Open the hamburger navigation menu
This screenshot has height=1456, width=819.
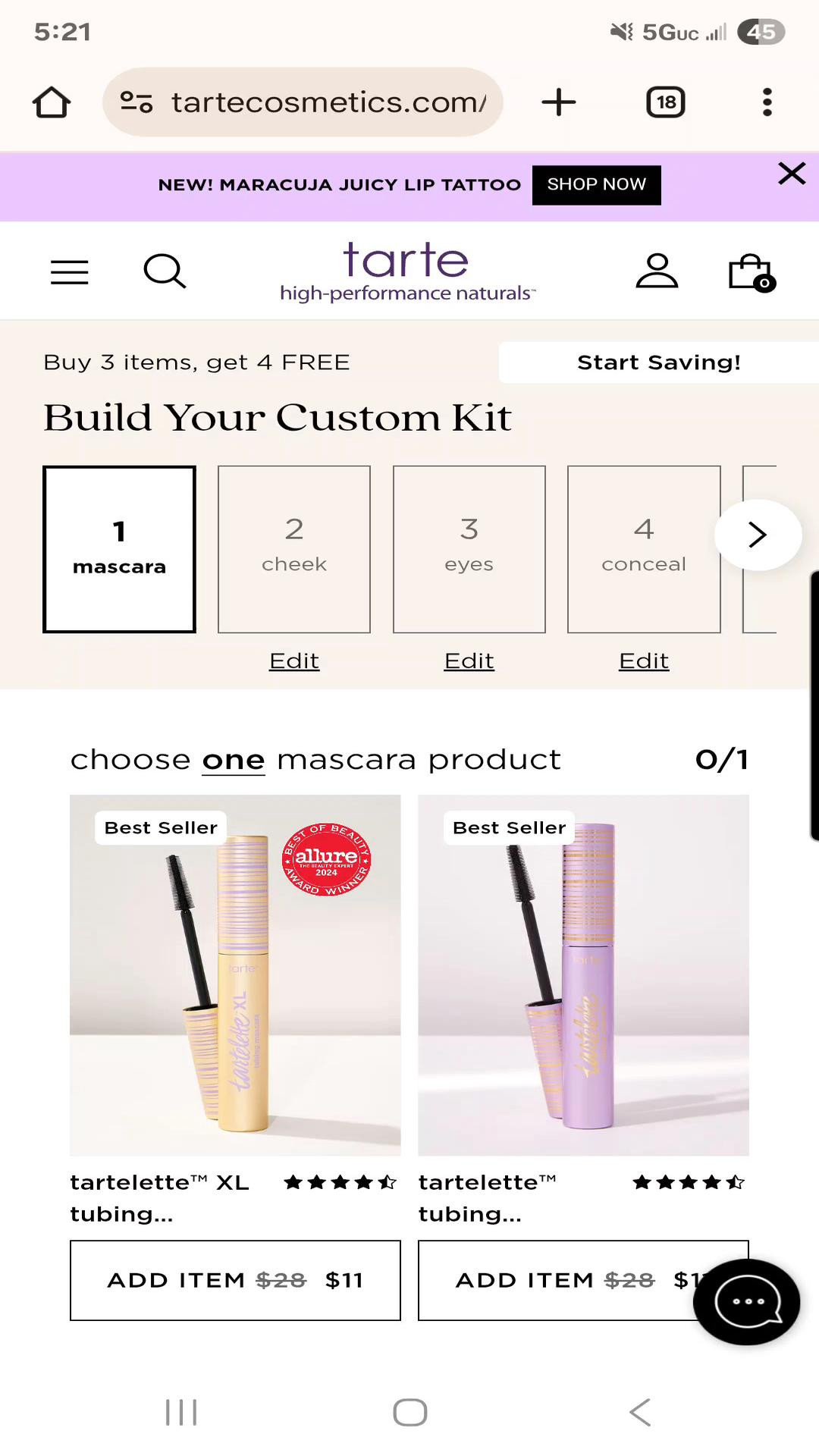pos(69,271)
